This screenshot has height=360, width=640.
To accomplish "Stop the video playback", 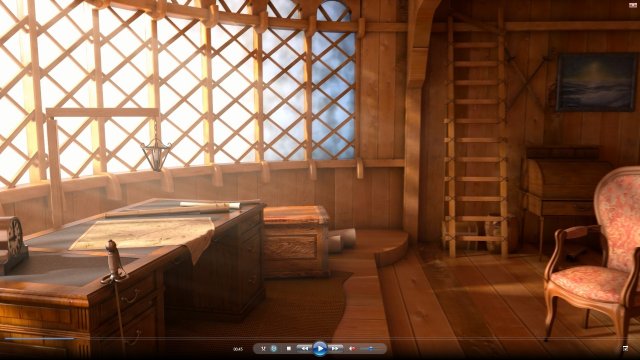I will tap(289, 349).
